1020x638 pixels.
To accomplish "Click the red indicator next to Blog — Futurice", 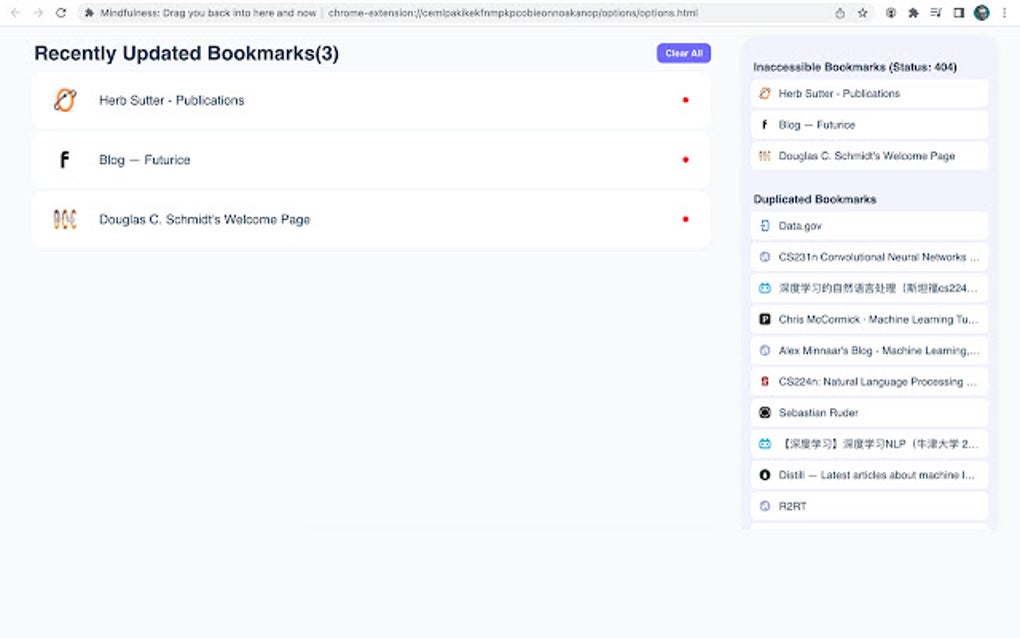I will click(685, 159).
